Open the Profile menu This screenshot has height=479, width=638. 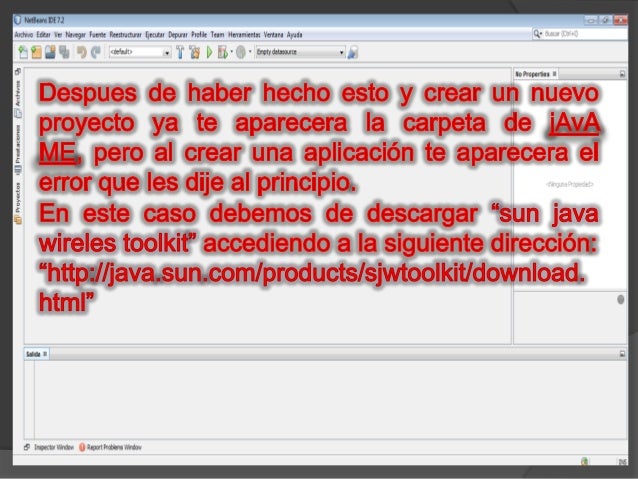(199, 35)
